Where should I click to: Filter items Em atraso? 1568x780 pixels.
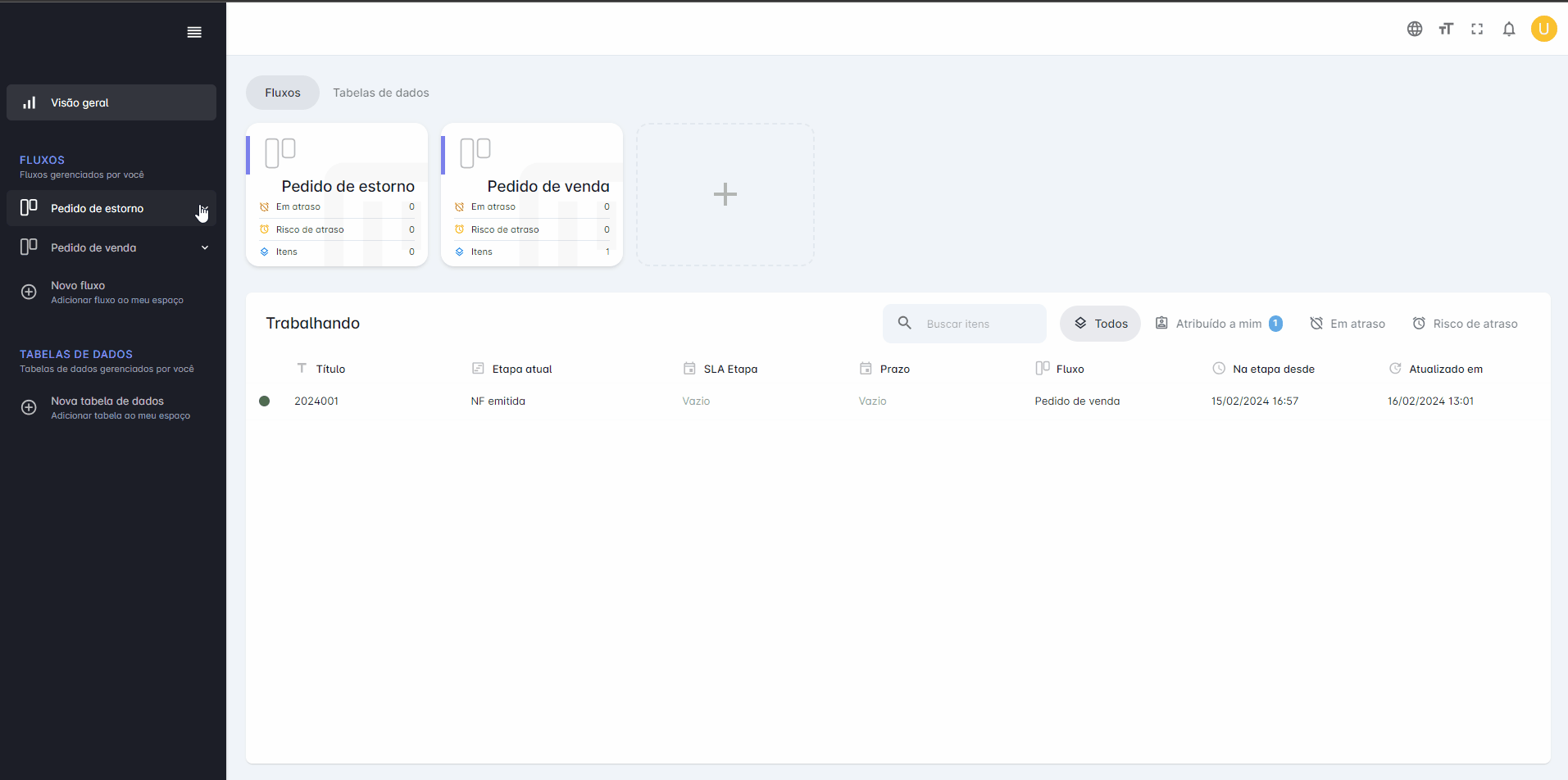[1348, 324]
